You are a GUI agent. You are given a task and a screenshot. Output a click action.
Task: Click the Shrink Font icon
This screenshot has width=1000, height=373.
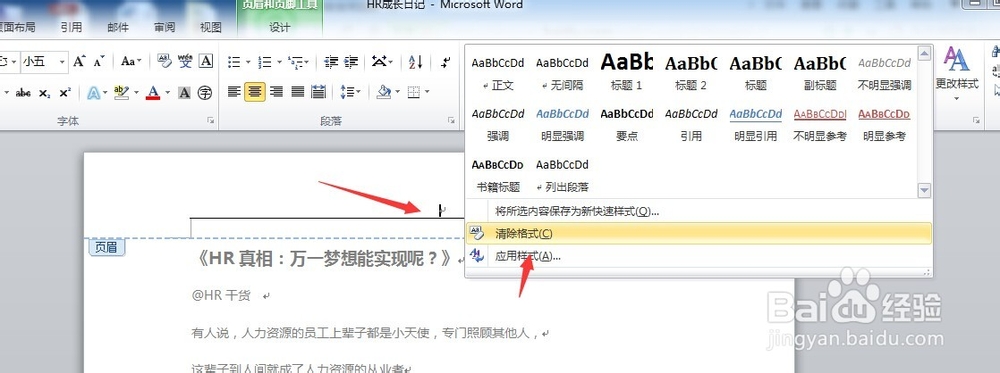[99, 61]
